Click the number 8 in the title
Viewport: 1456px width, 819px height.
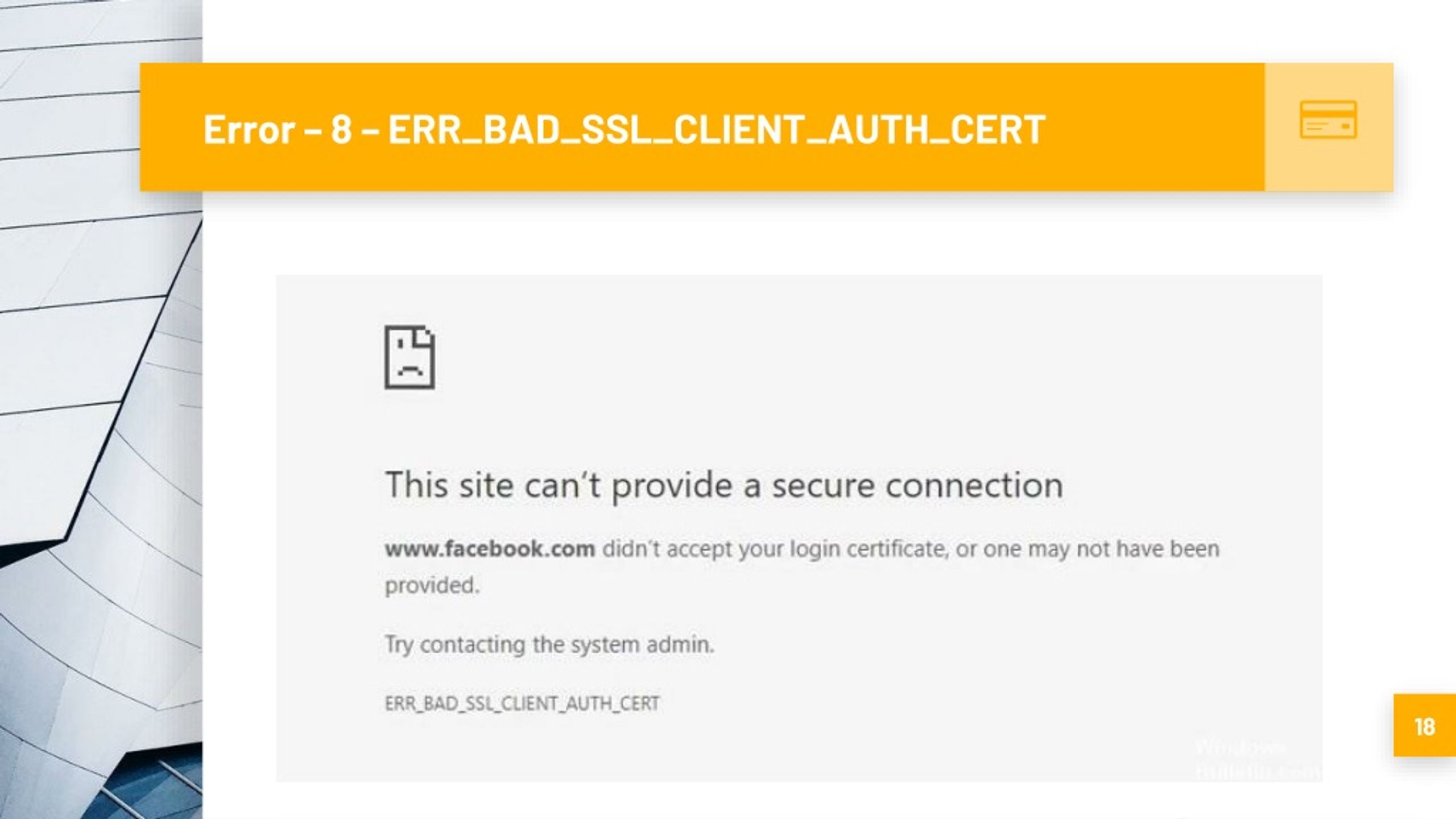pos(341,129)
